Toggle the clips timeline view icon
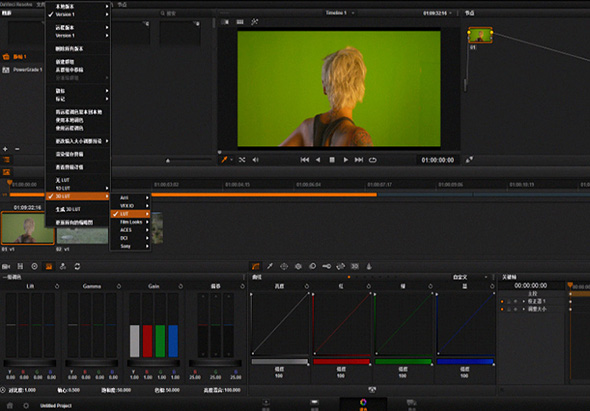The height and width of the screenshot is (411, 590). (6, 160)
